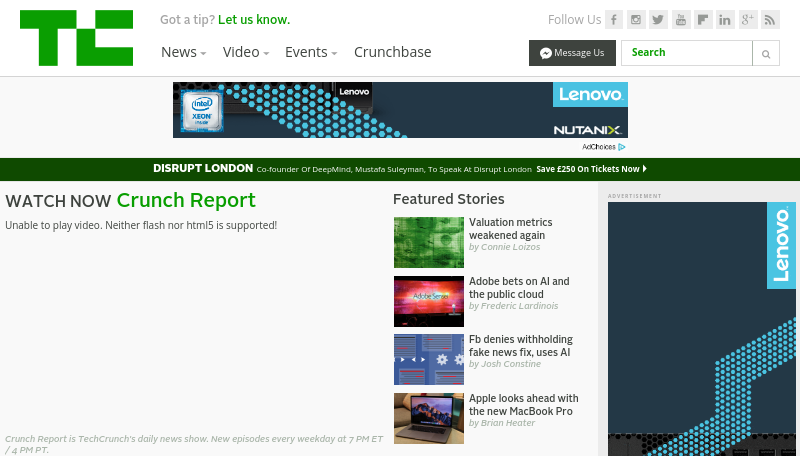Viewport: 800px width, 456px height.
Task: Open the Crunch Report heading link
Action: tap(186, 200)
